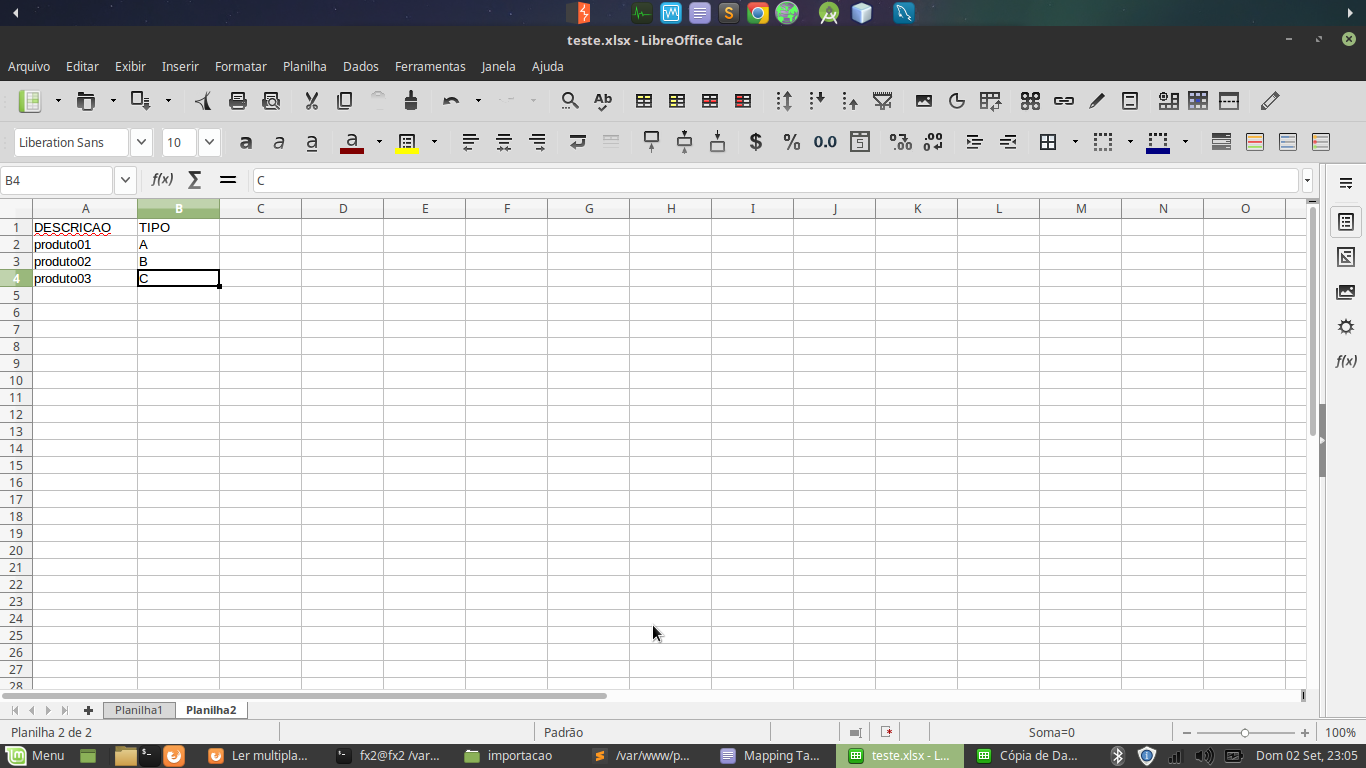This screenshot has height=768, width=1366.
Task: Sort ascending using the toolbar icon
Action: coord(817,101)
